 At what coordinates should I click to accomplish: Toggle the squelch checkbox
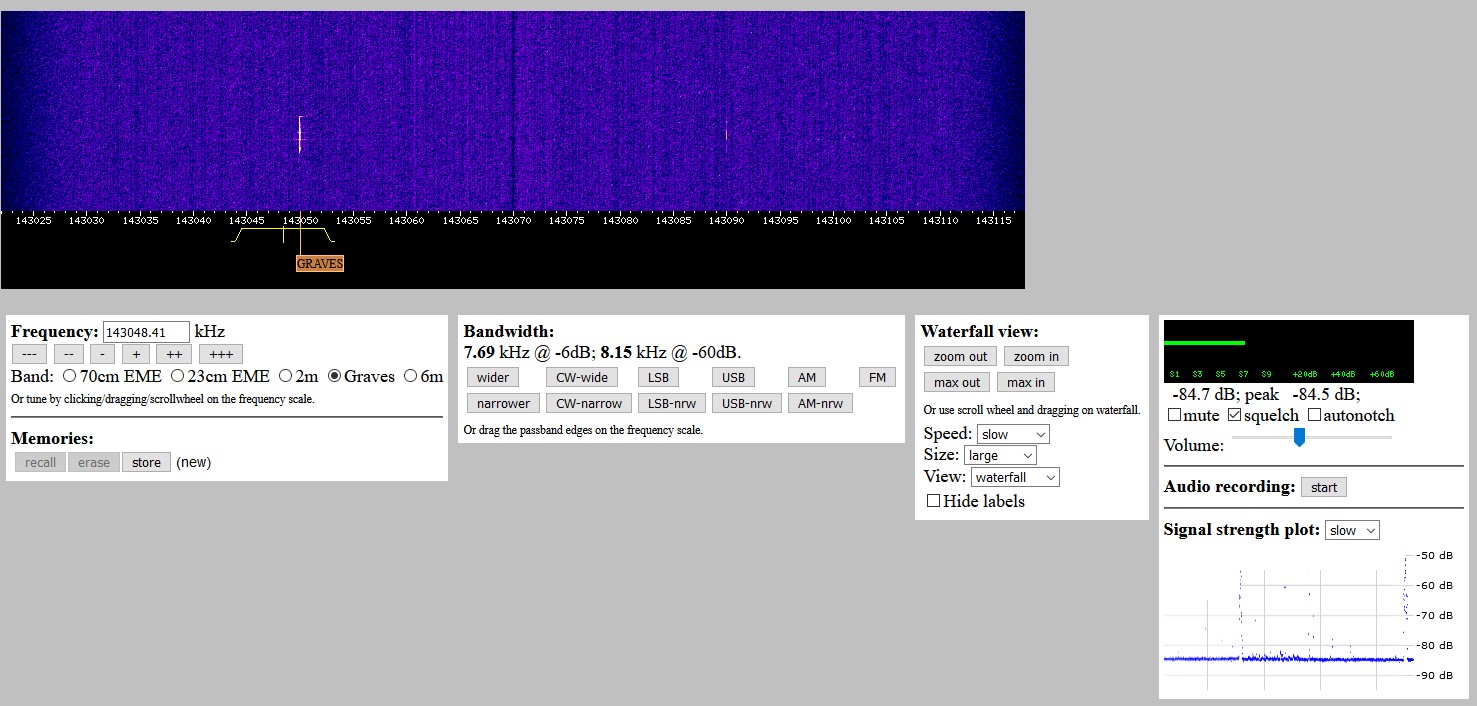(1234, 415)
